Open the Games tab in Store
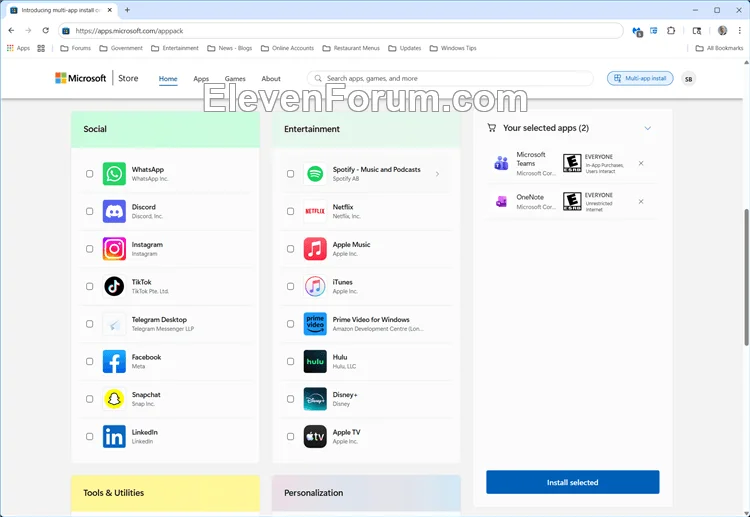Viewport: 750px width, 517px height. (x=235, y=78)
